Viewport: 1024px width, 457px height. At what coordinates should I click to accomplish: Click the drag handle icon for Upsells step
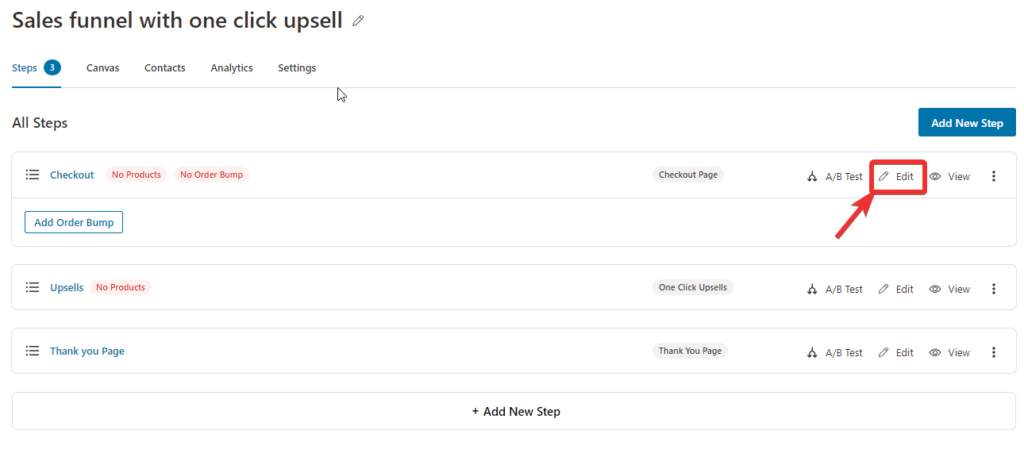(x=32, y=287)
